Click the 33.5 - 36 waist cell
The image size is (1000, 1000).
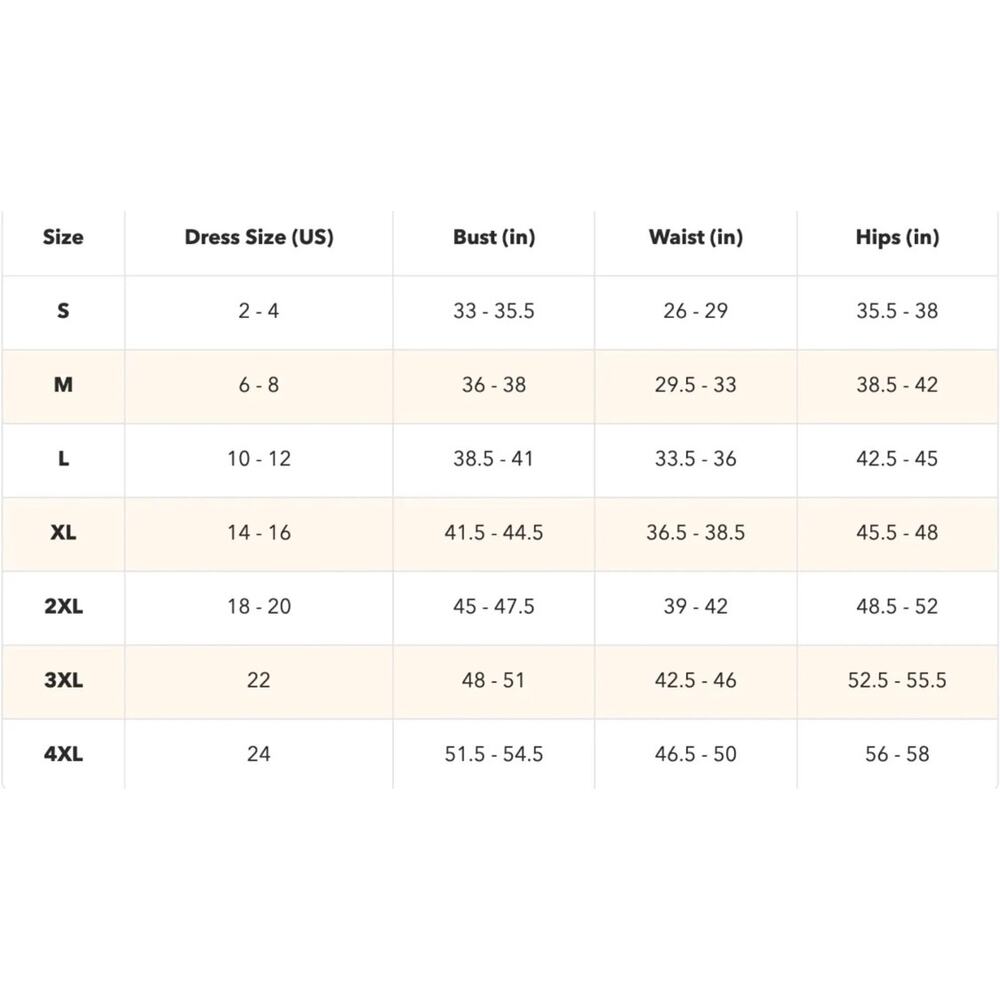click(x=696, y=459)
